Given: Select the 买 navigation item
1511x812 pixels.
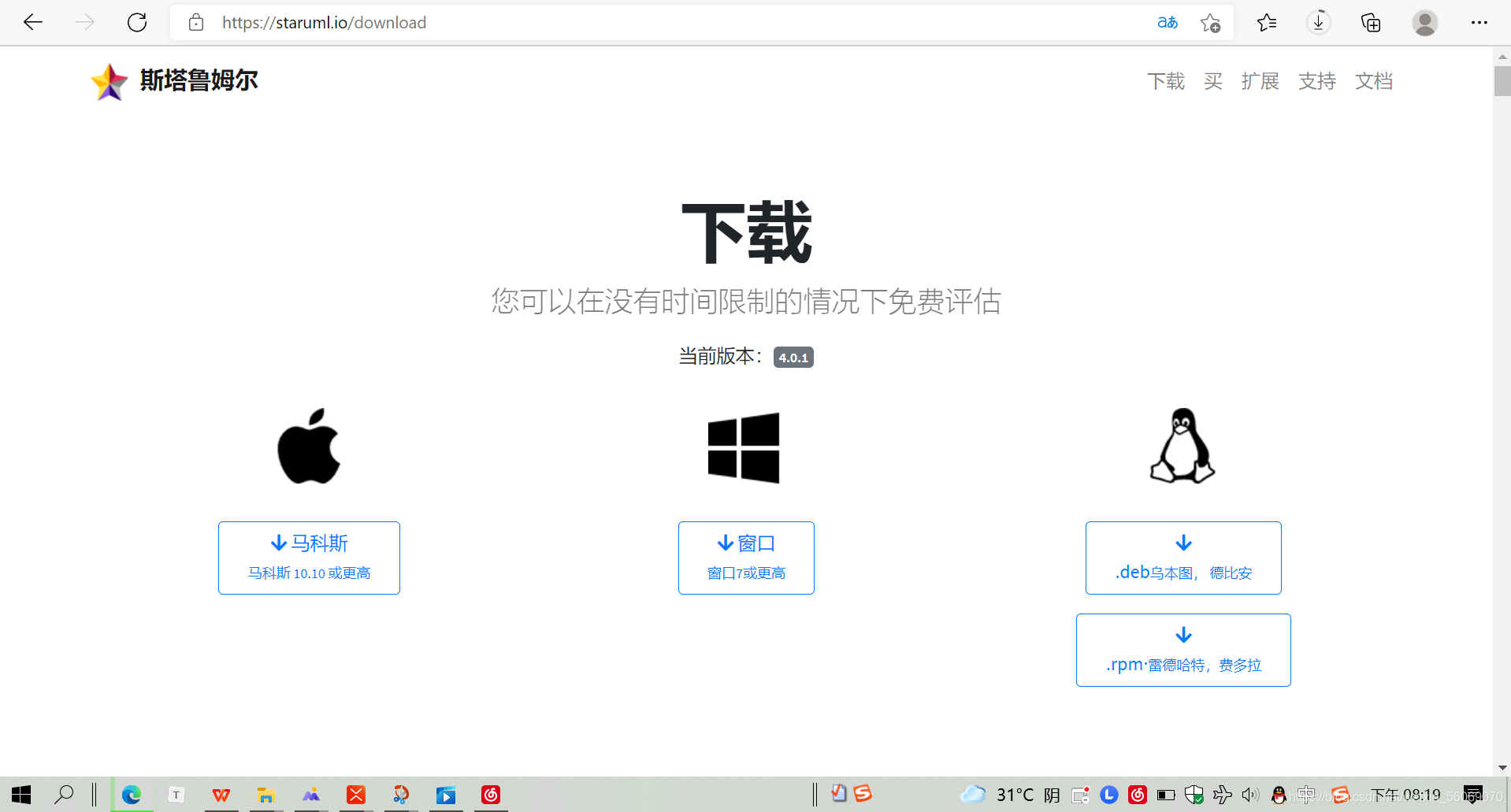Looking at the screenshot, I should point(1213,81).
